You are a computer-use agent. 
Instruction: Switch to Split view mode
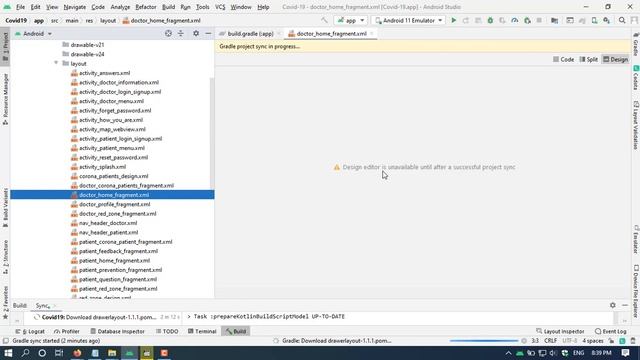pos(589,59)
